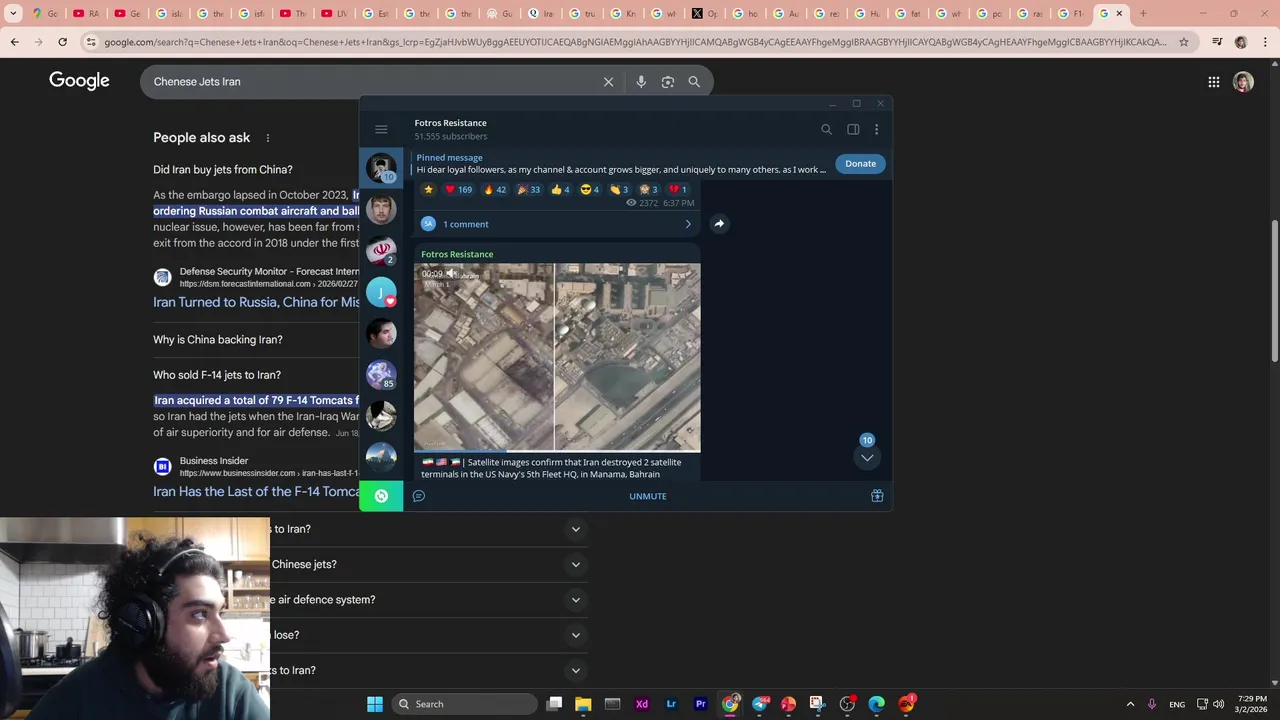
Task: Click the clapping hands reaction showing 3
Action: (x=619, y=189)
